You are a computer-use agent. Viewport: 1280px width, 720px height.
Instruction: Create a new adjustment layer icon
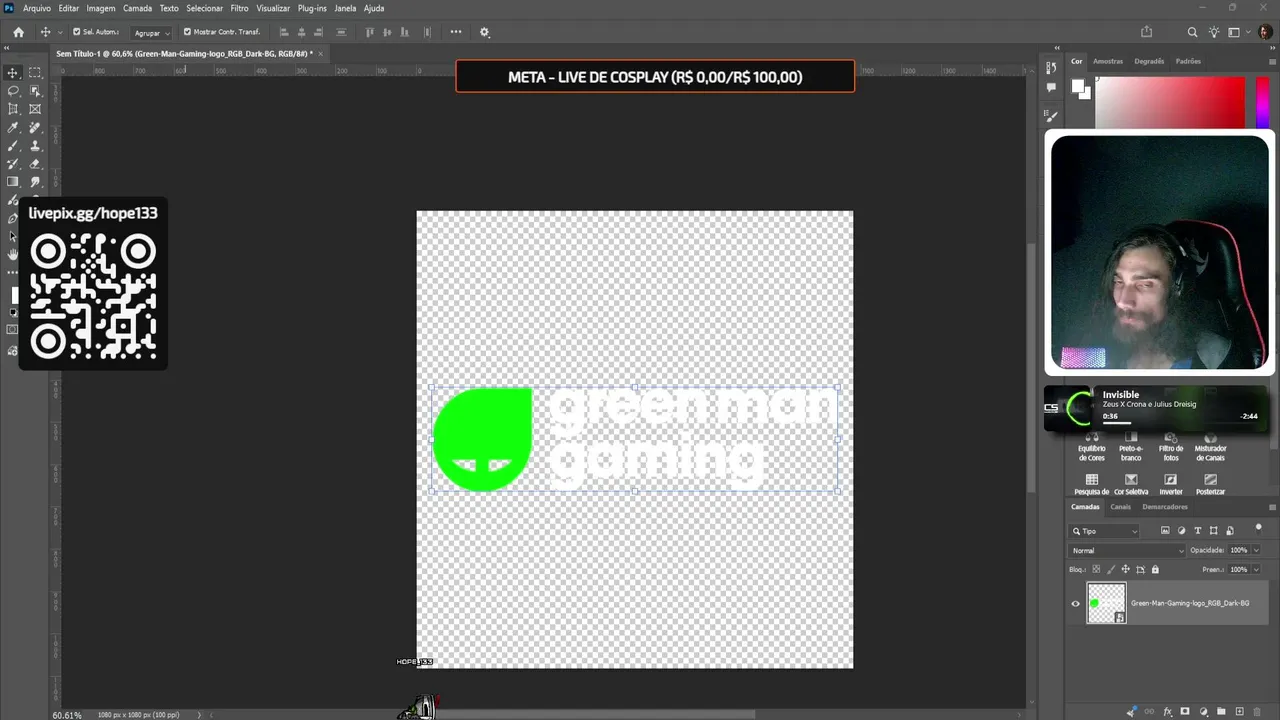tap(1203, 712)
